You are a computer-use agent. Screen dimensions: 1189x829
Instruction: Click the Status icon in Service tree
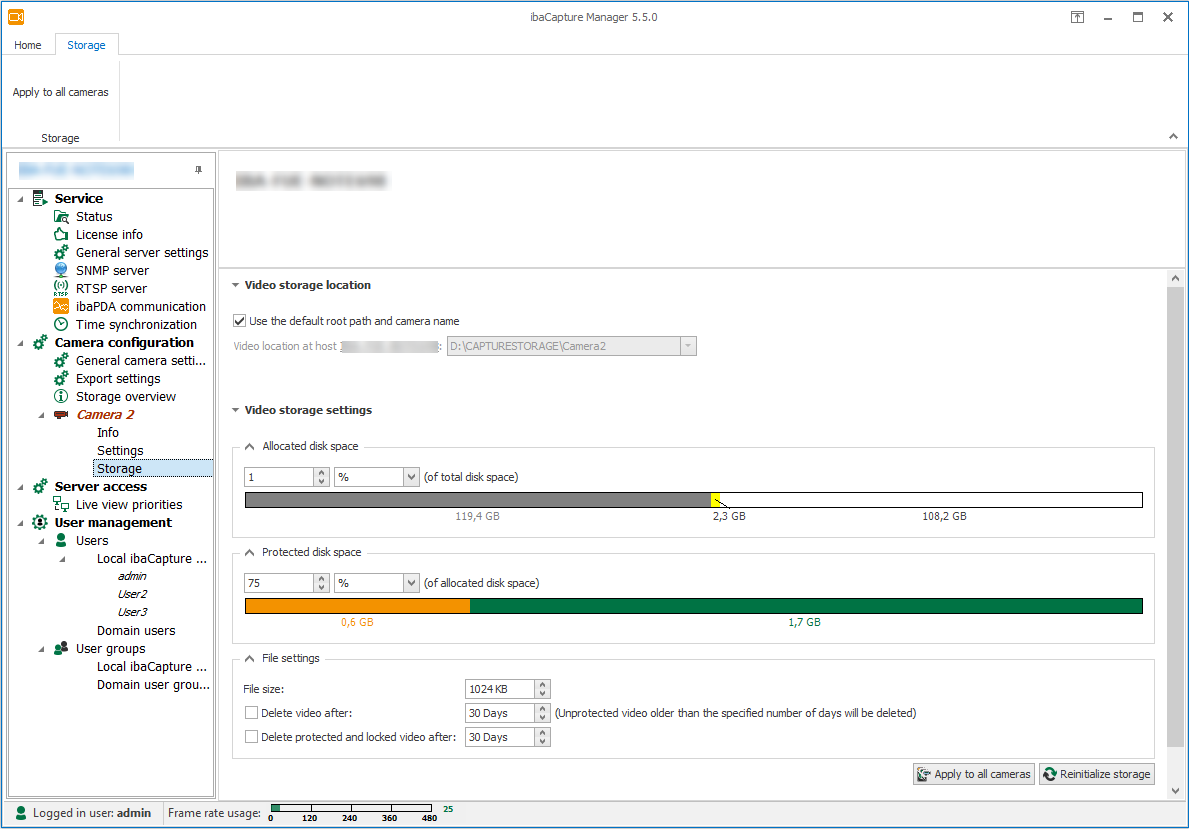point(61,217)
